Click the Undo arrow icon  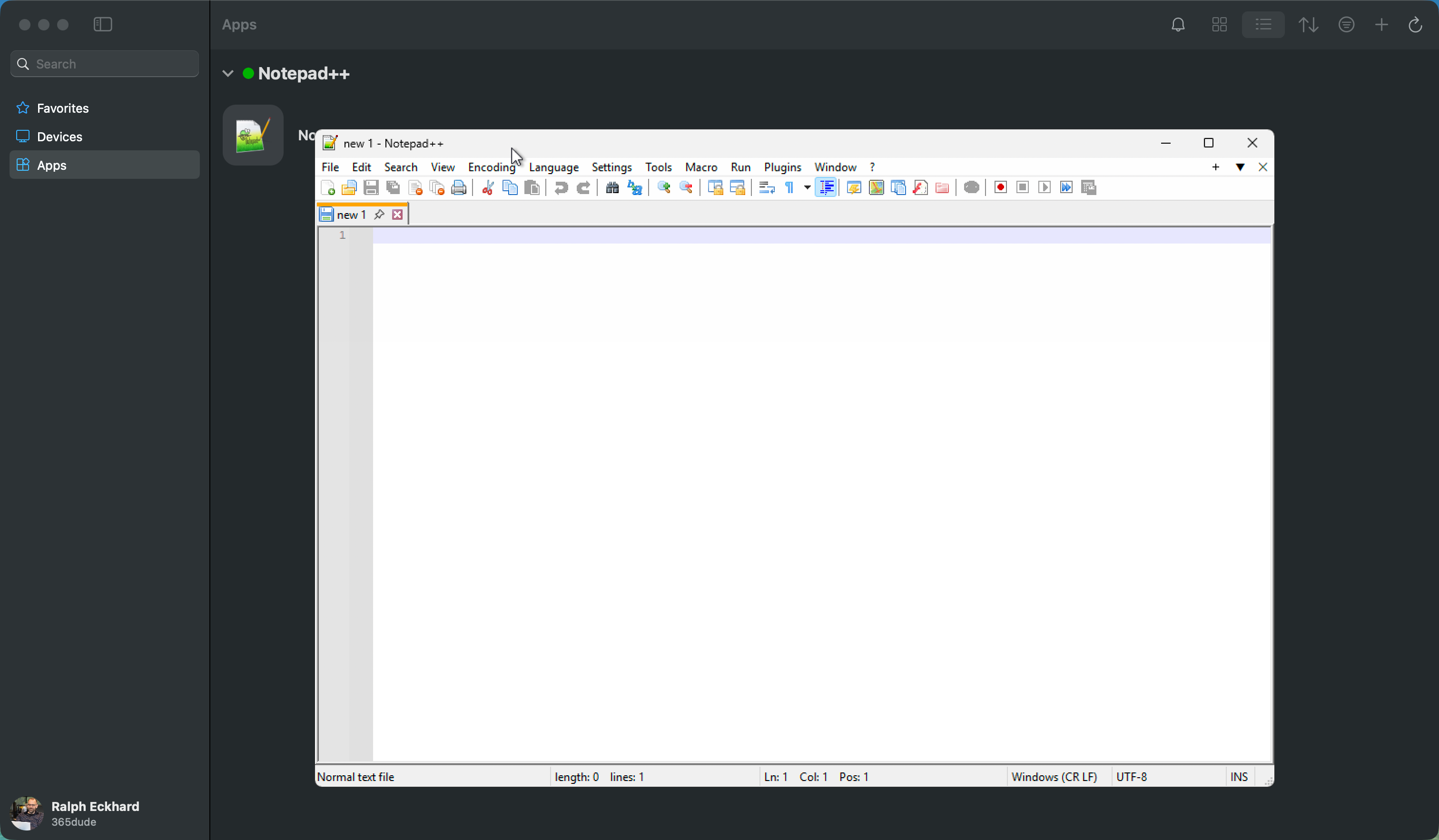point(561,188)
